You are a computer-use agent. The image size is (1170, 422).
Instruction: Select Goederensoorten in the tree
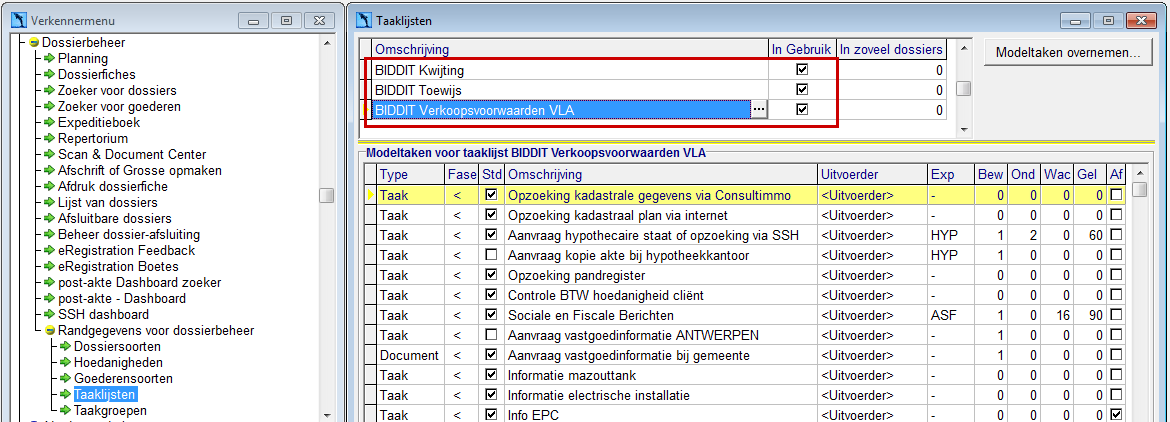[122, 379]
